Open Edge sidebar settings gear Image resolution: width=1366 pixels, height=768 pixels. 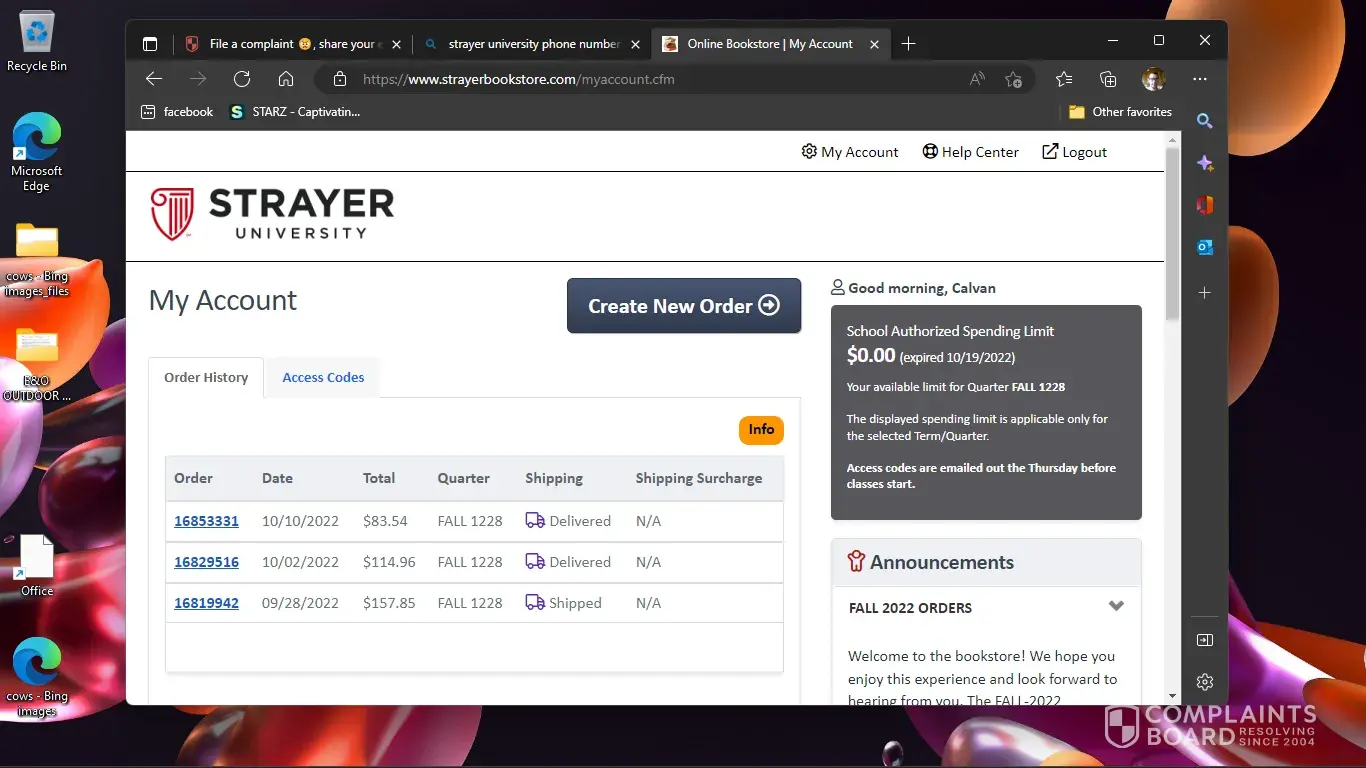click(1205, 682)
